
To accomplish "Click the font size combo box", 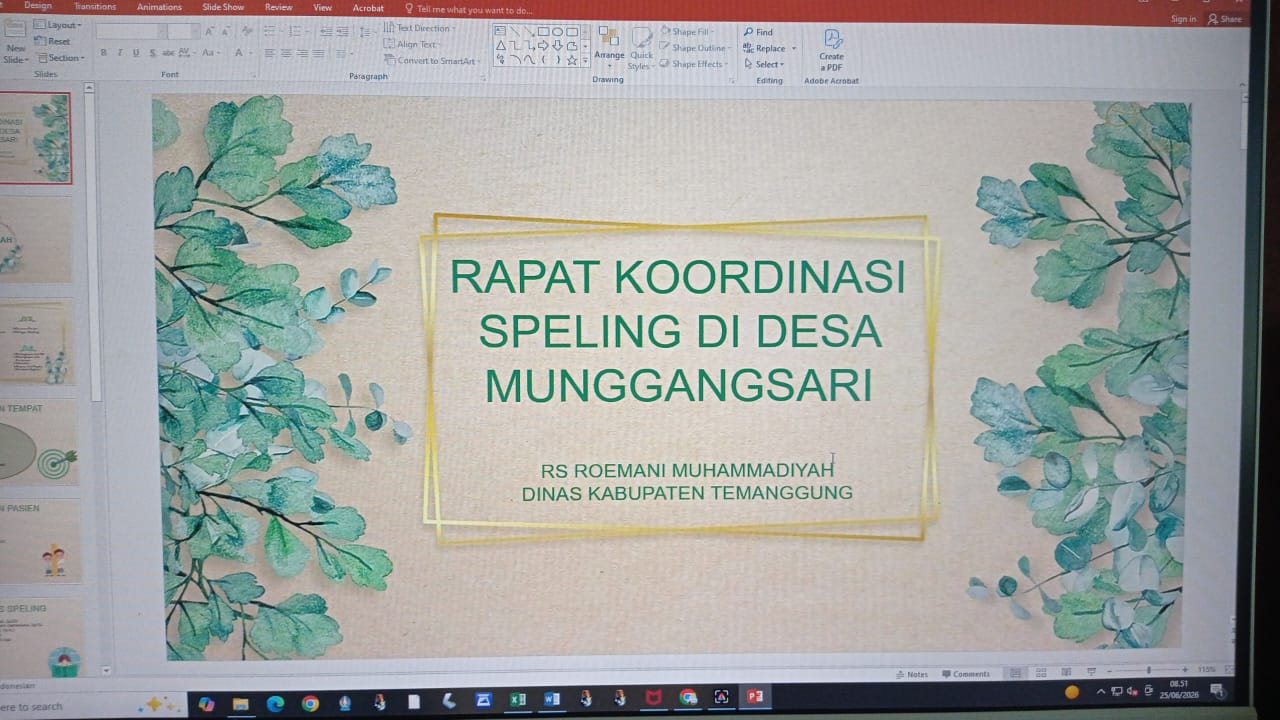I will (x=183, y=32).
